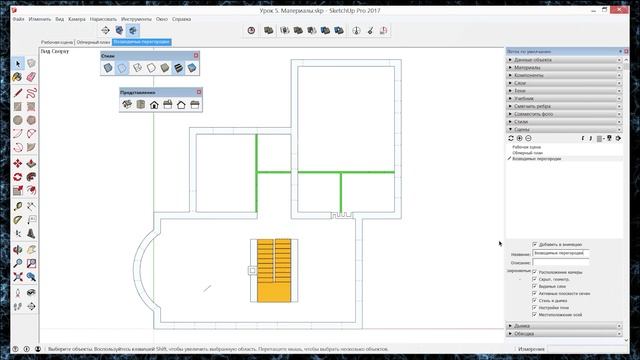Screen dimensions: 640x360
Task: Choose the Push/Pull tool
Action: click(x=31, y=164)
